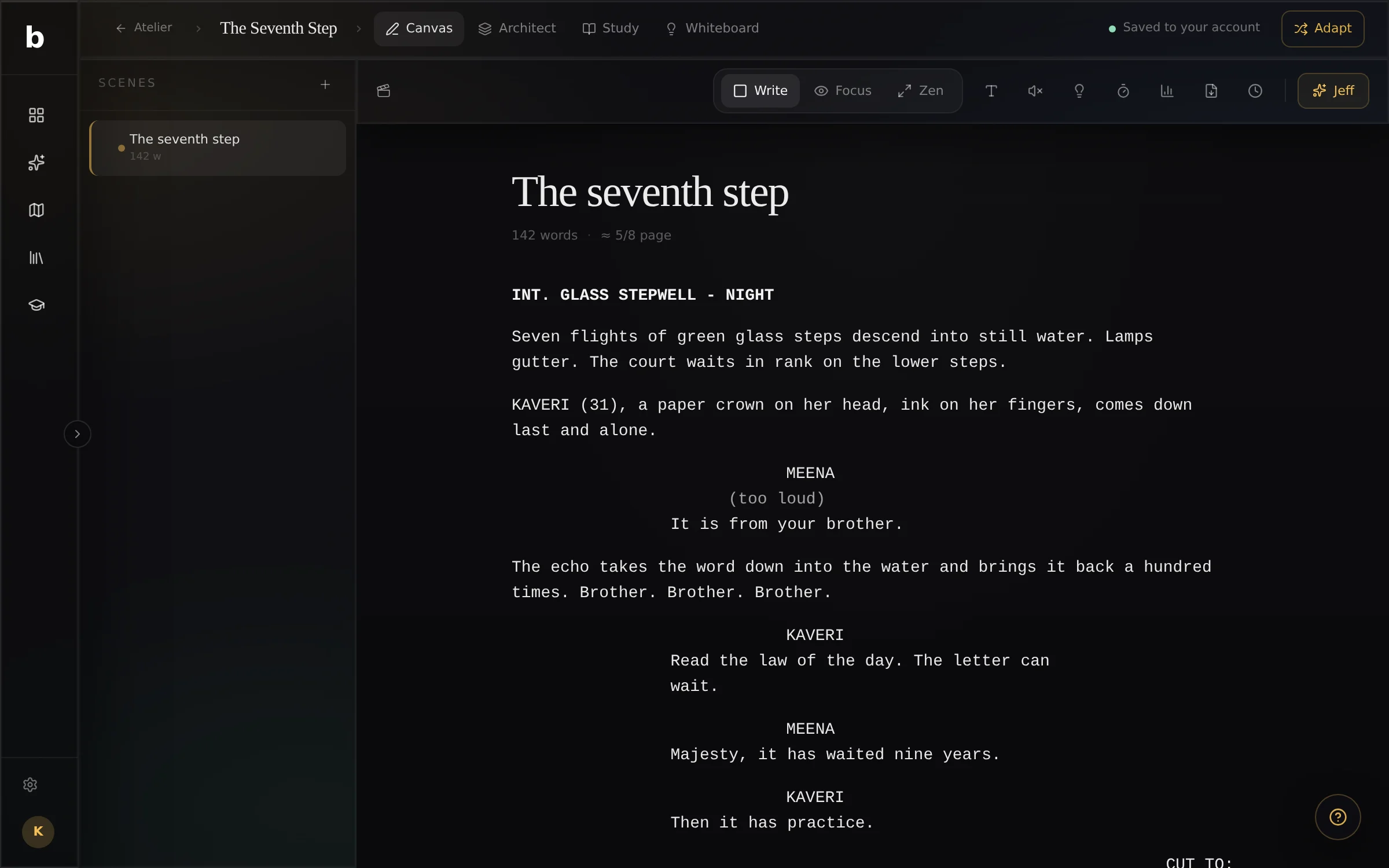
Task: Open the map icon in left sidebar
Action: [36, 210]
